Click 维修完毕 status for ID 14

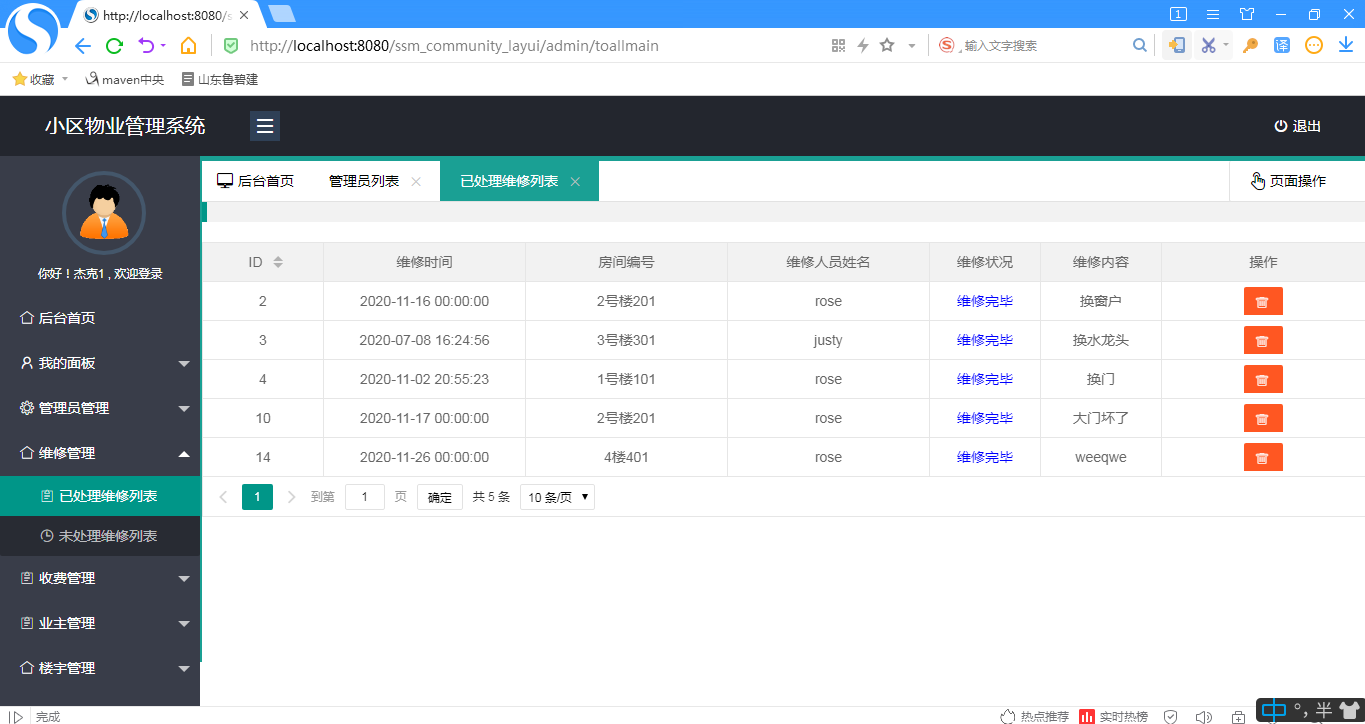(x=985, y=457)
